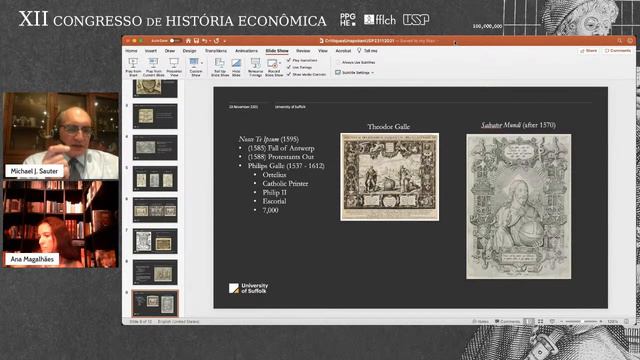The height and width of the screenshot is (360, 640).
Task: Click Ana Magalhães's video tile
Action: pyautogui.click(x=61, y=224)
